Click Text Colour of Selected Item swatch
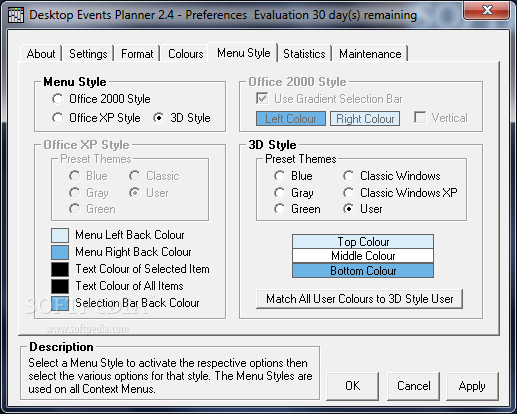 60,269
